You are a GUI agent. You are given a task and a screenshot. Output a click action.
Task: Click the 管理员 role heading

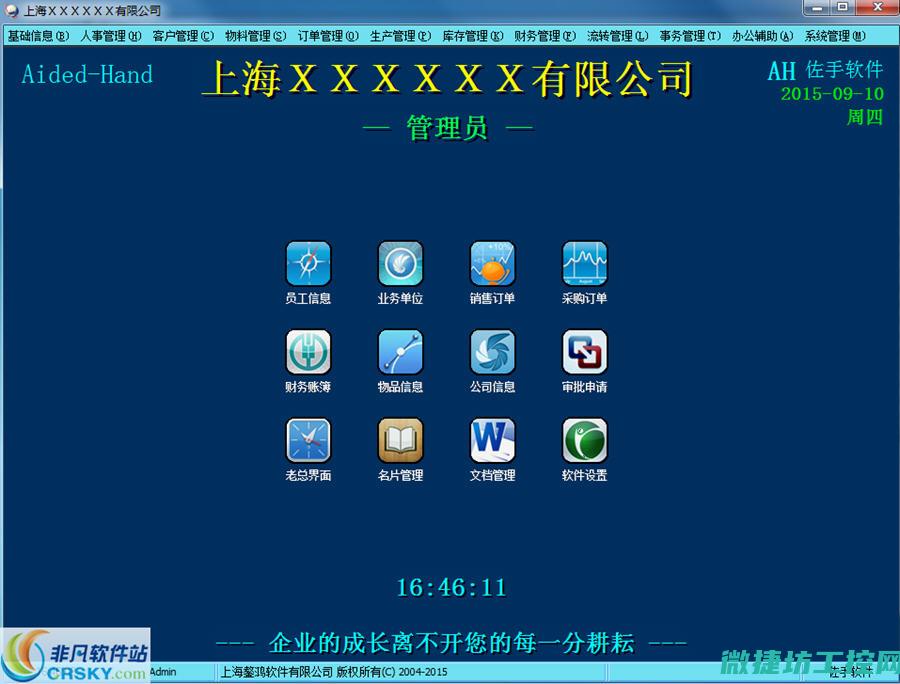pos(447,127)
